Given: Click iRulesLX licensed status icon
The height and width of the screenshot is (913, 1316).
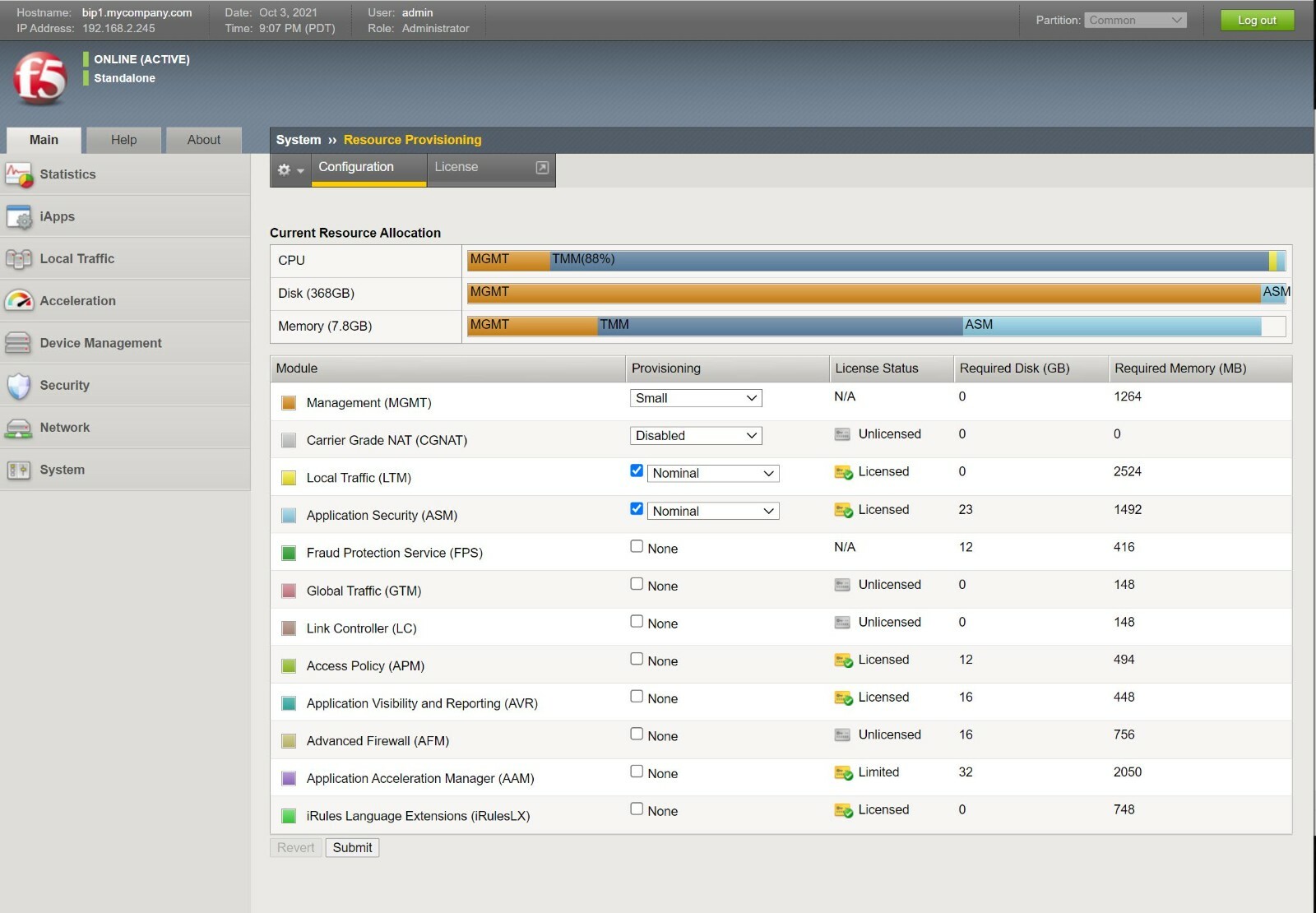Looking at the screenshot, I should [843, 810].
